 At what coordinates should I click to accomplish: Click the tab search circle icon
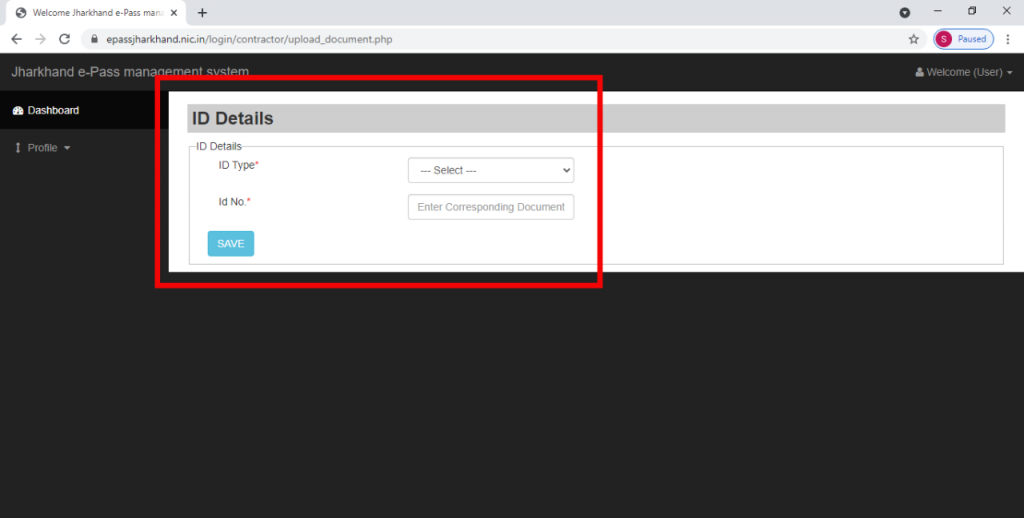(x=904, y=12)
